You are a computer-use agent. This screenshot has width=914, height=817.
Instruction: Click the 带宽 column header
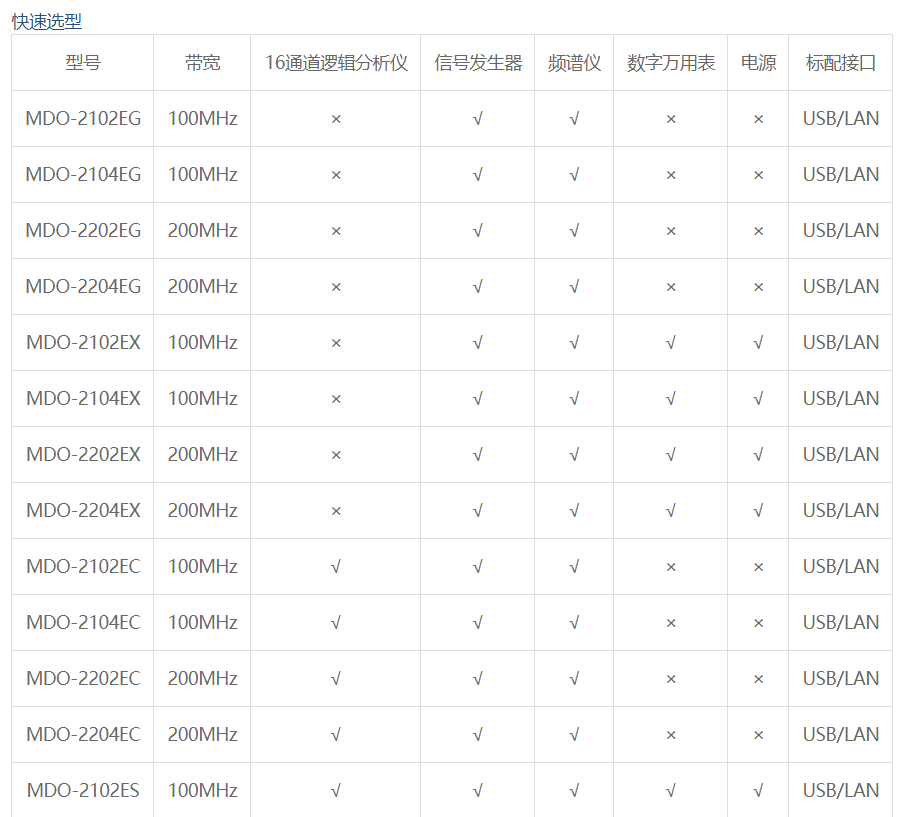click(202, 63)
